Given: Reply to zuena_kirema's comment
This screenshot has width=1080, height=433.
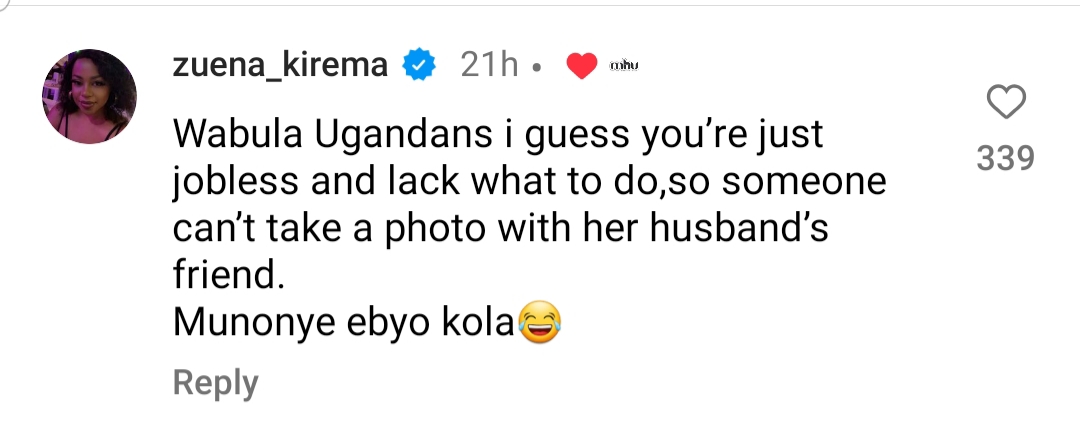Looking at the screenshot, I should tap(215, 383).
